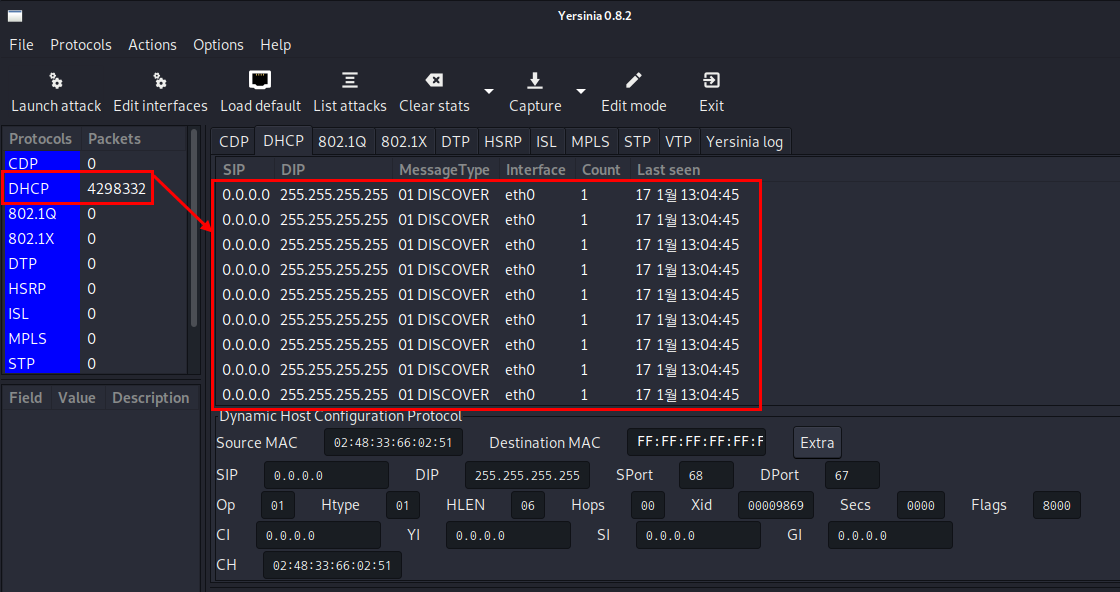Switch to the 802.1X tab
This screenshot has width=1120, height=592.
tap(404, 141)
